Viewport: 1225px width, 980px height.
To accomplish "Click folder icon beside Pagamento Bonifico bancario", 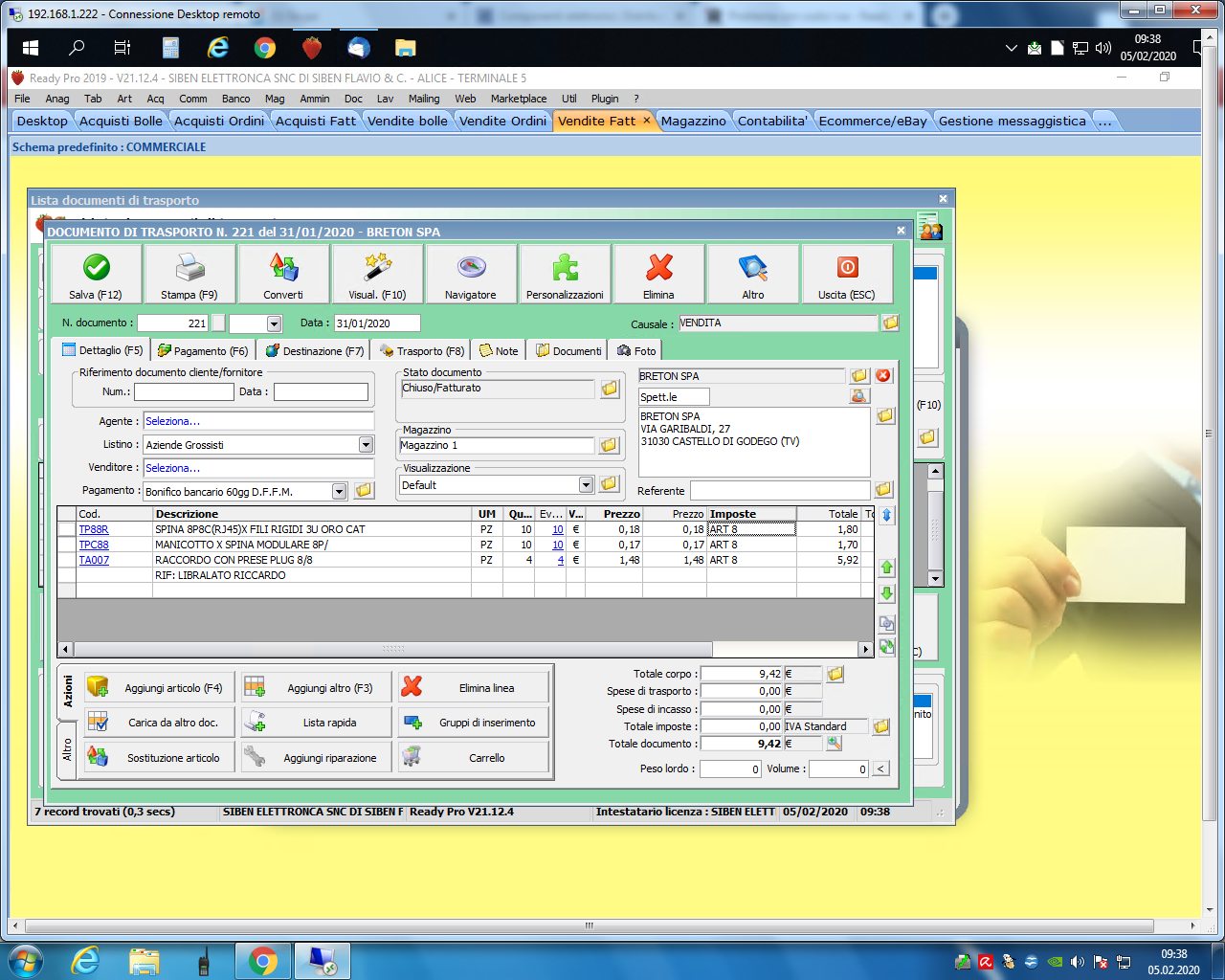I will pos(364,491).
